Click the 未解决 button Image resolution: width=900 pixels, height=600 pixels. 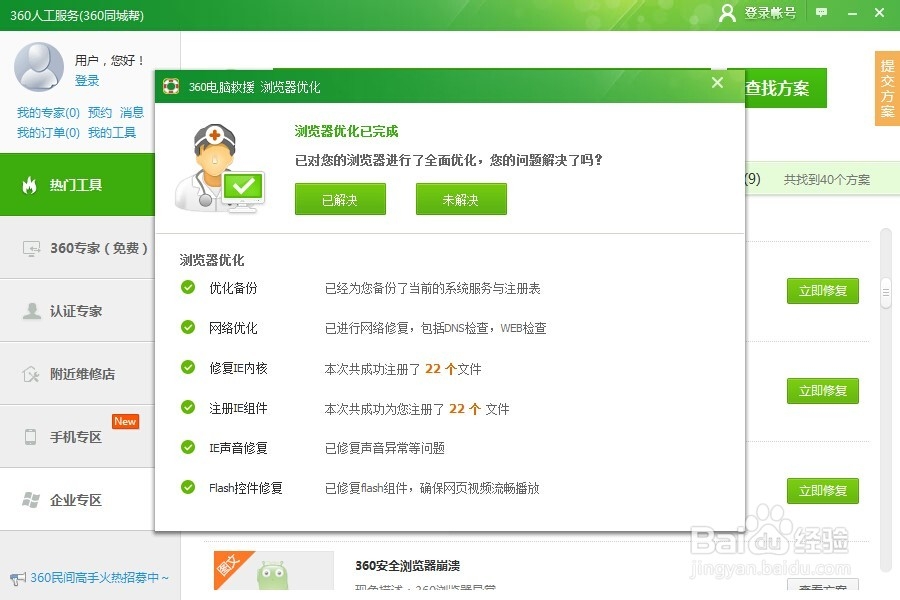[461, 199]
